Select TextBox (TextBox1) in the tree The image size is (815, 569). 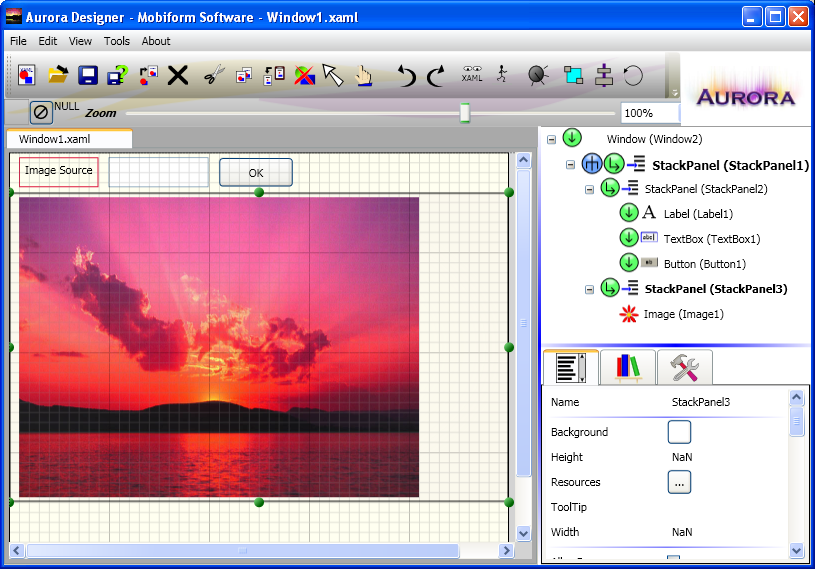(x=712, y=239)
